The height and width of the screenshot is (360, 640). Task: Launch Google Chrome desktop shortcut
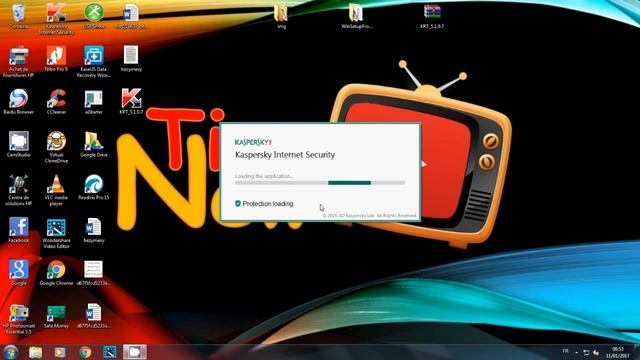point(56,272)
